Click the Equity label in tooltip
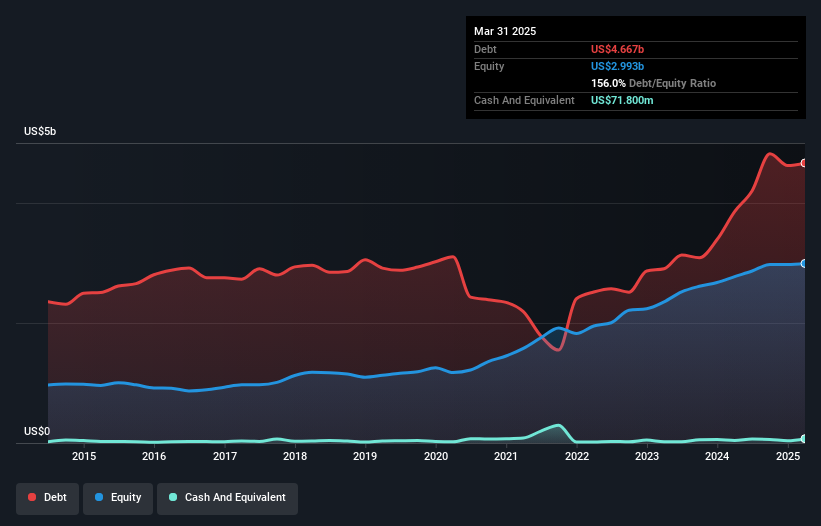The width and height of the screenshot is (821, 526). [489, 66]
